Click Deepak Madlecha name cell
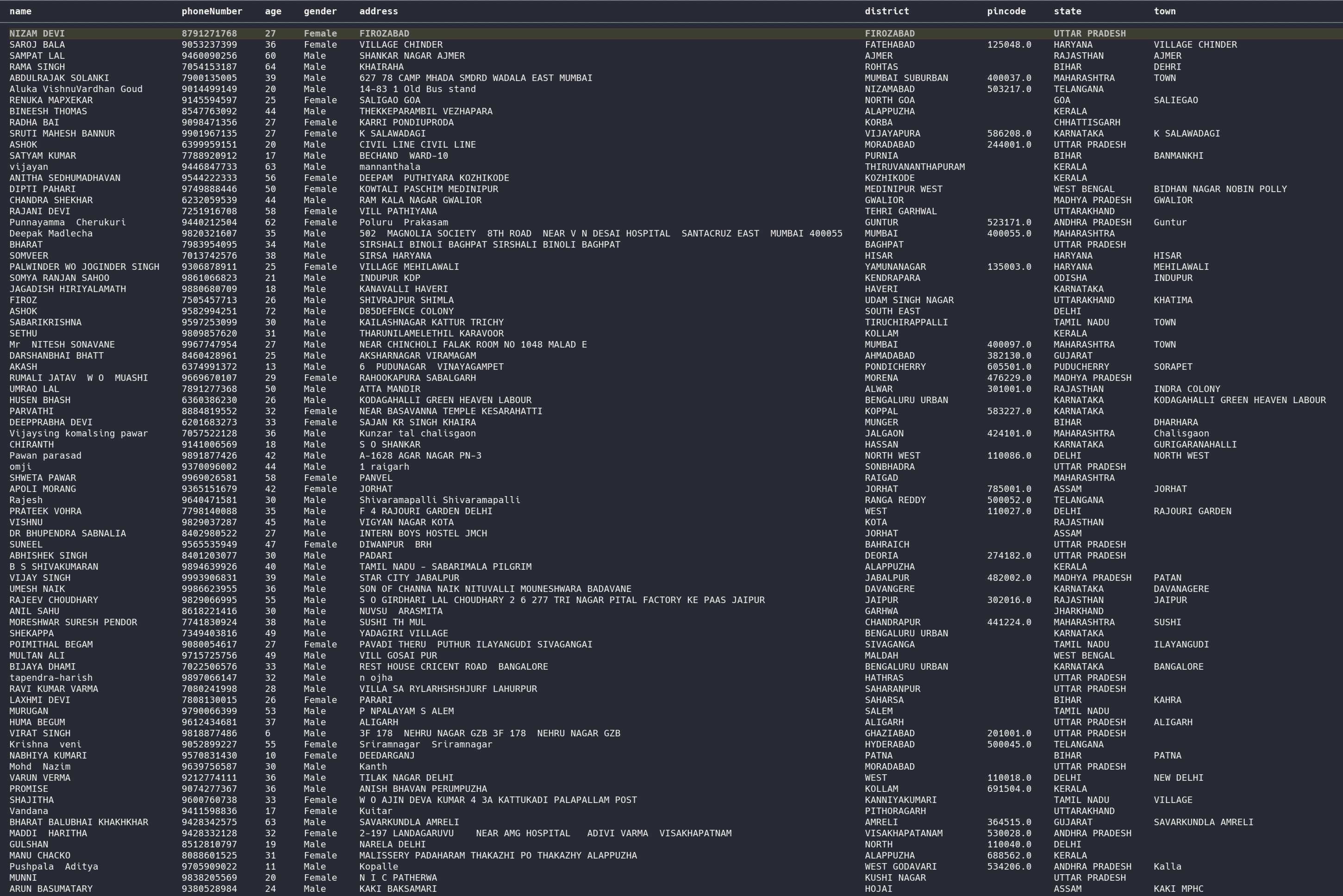Viewport: 1343px width, 896px height. pyautogui.click(x=51, y=234)
